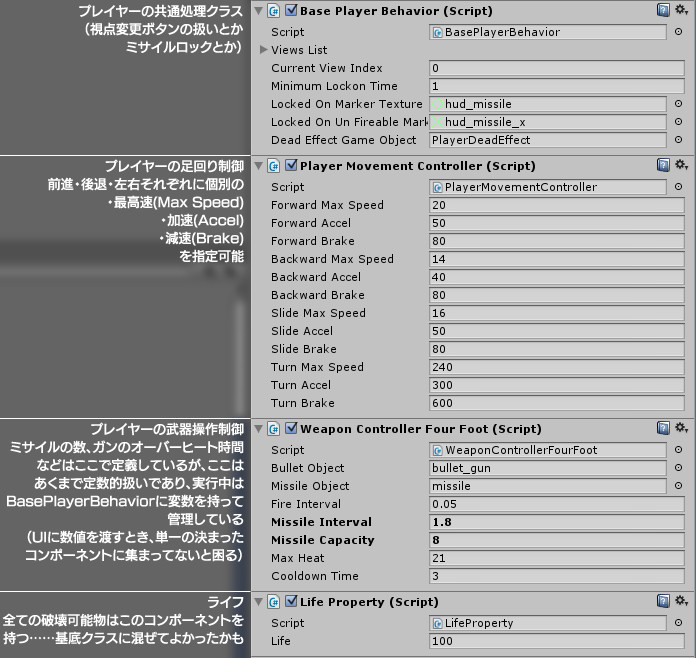Open object picker for bullet_gun field
This screenshot has height=658, width=696.
click(678, 468)
